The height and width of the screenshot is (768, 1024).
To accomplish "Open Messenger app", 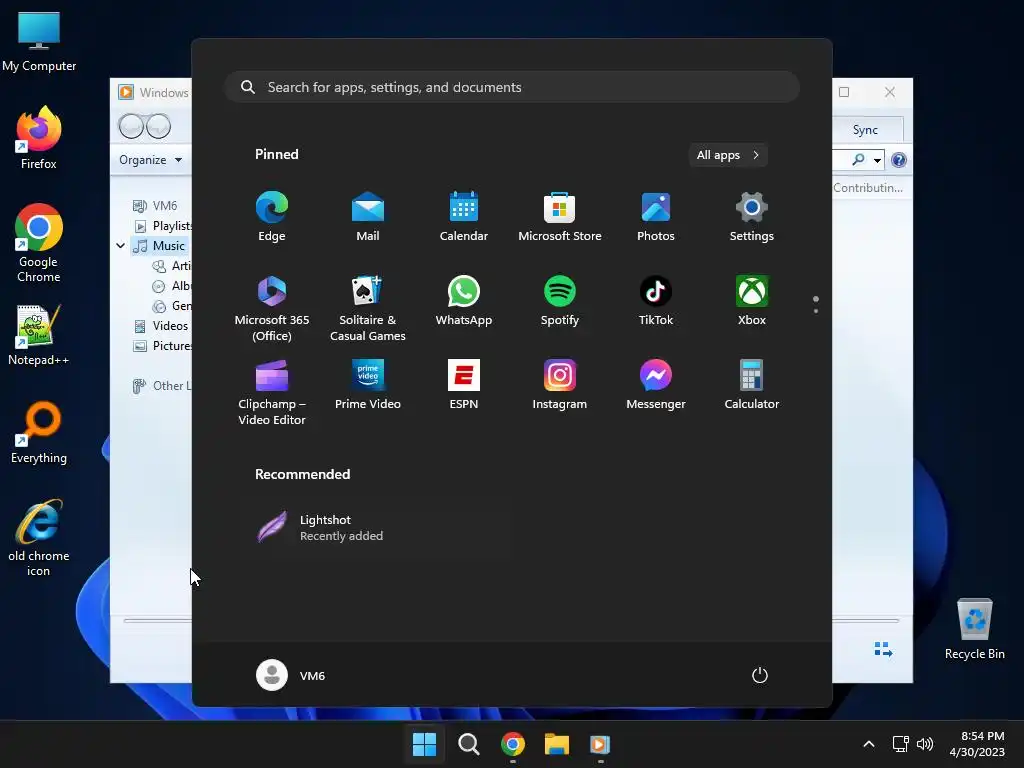I will pos(656,385).
